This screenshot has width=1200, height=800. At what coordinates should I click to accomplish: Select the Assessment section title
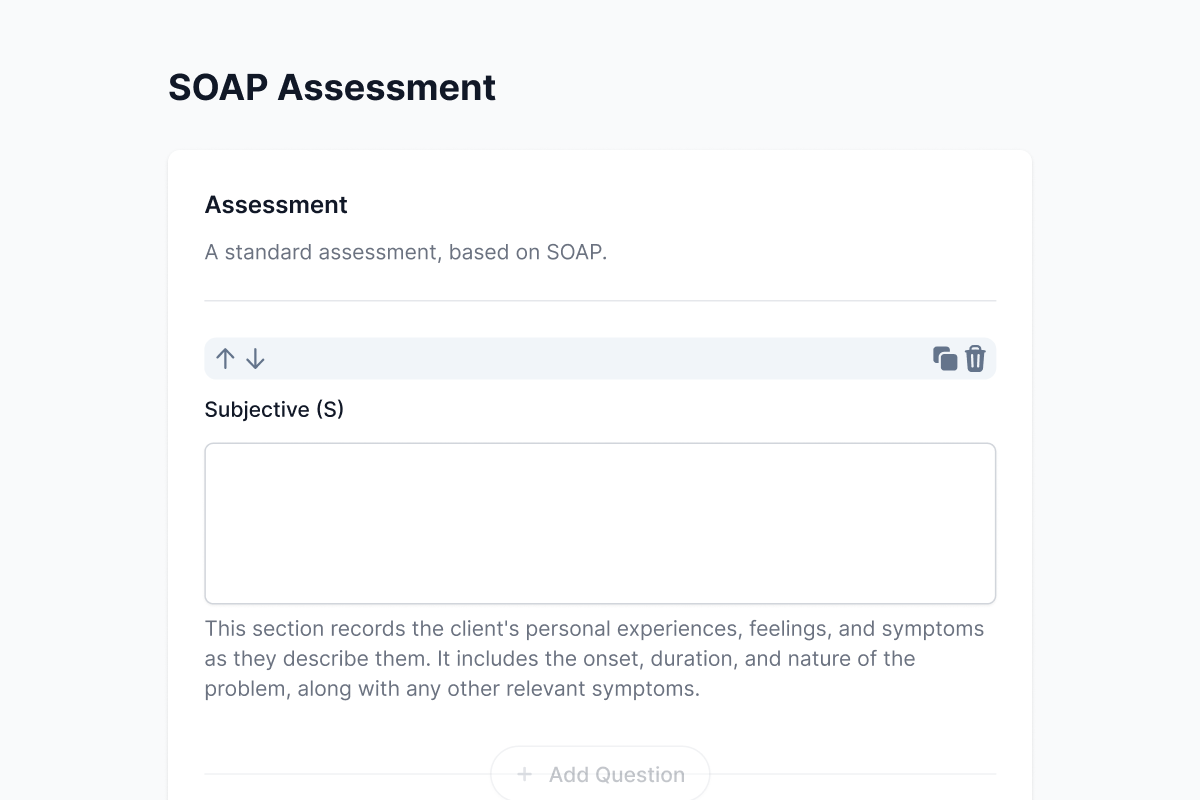tap(276, 205)
